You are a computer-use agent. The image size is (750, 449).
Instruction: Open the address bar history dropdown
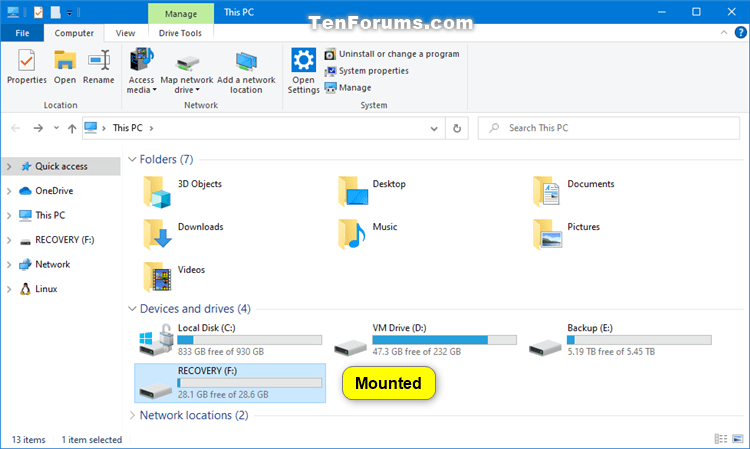(x=434, y=128)
